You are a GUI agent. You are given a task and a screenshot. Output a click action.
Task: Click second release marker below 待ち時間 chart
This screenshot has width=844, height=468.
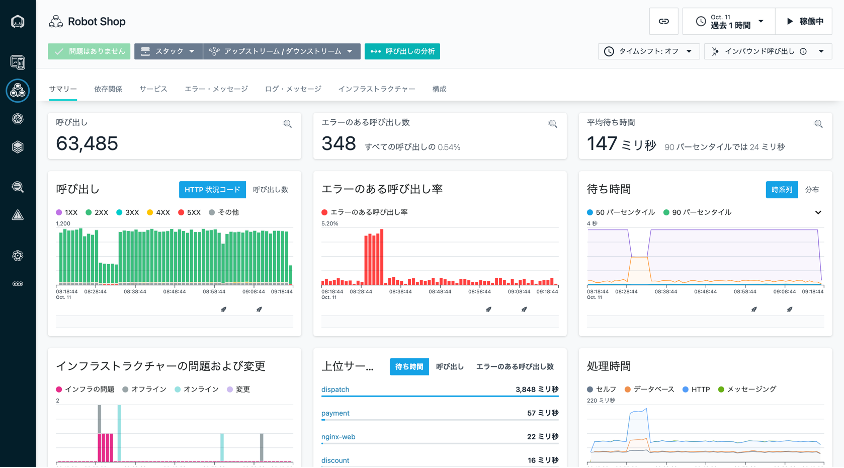(790, 309)
